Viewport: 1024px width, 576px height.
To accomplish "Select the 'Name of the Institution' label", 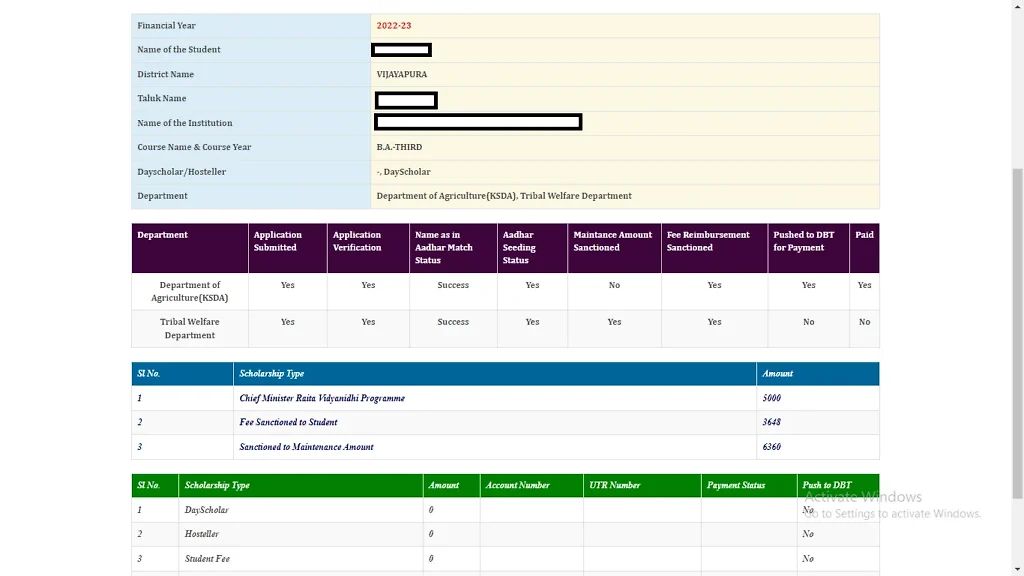I will [184, 123].
